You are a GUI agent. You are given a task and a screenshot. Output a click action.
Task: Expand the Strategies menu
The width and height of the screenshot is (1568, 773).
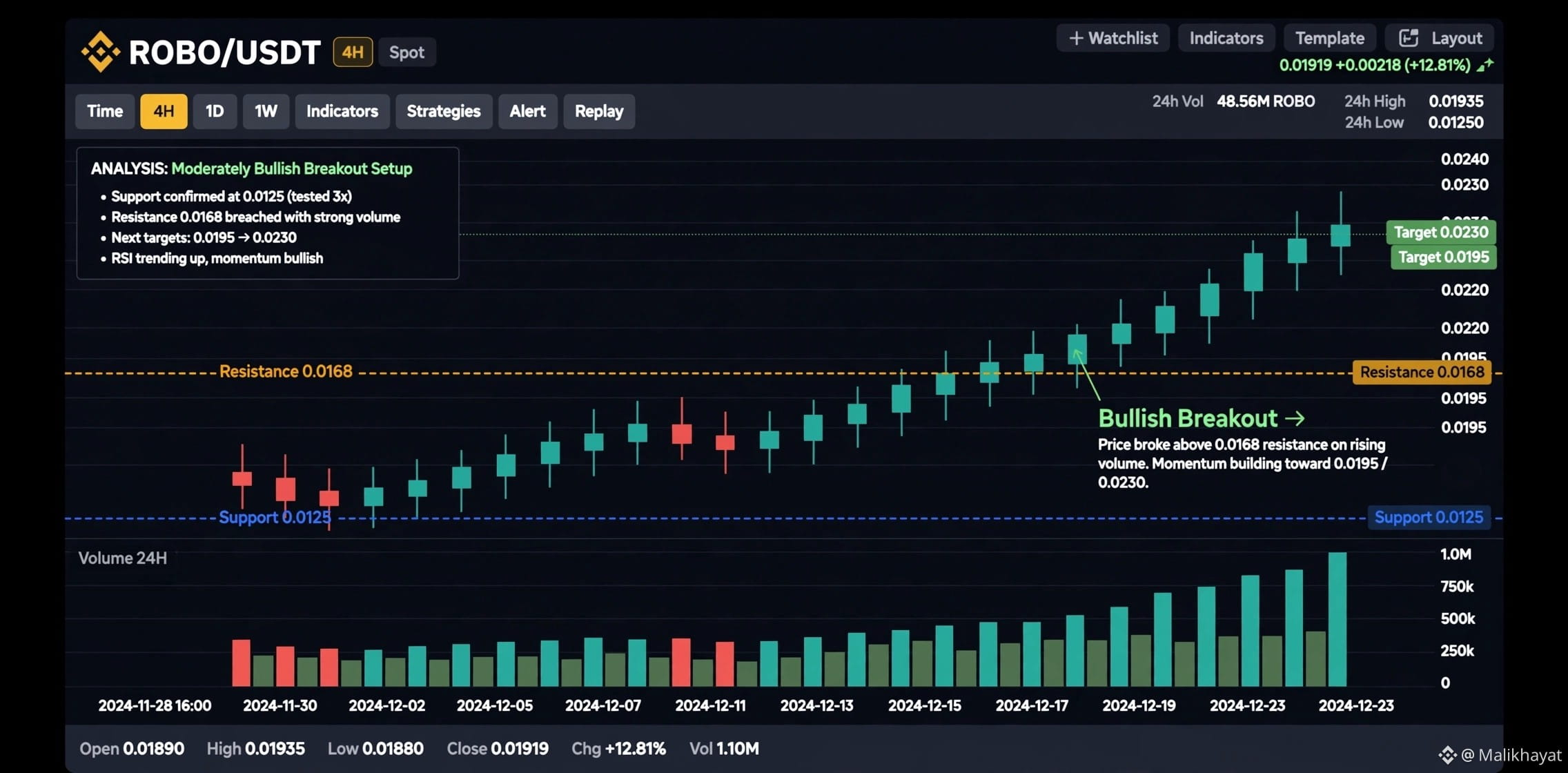[444, 111]
